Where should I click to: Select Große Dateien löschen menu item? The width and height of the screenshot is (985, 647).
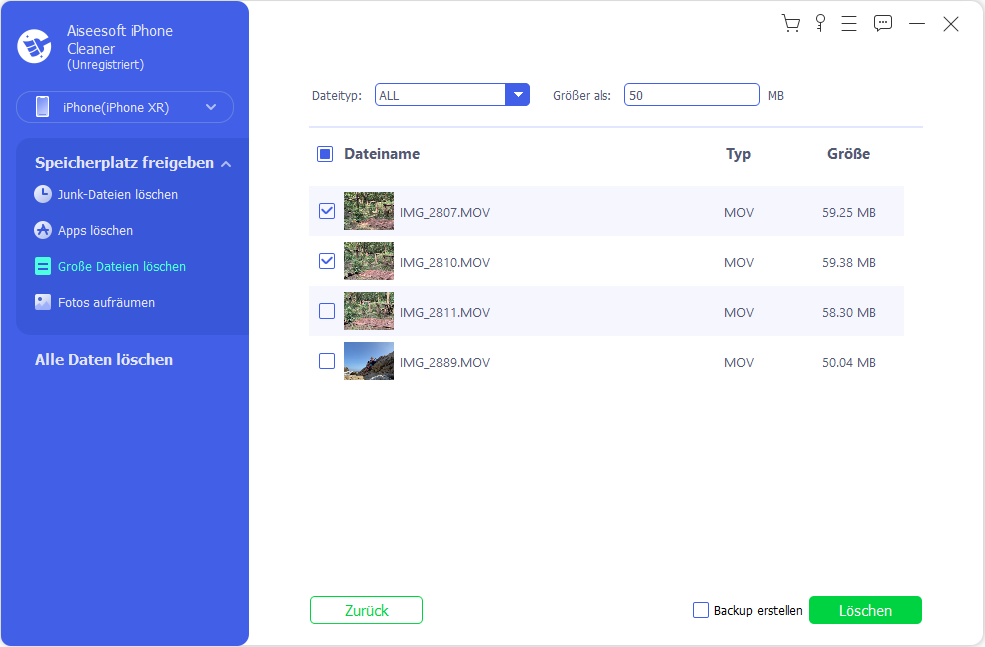[121, 266]
